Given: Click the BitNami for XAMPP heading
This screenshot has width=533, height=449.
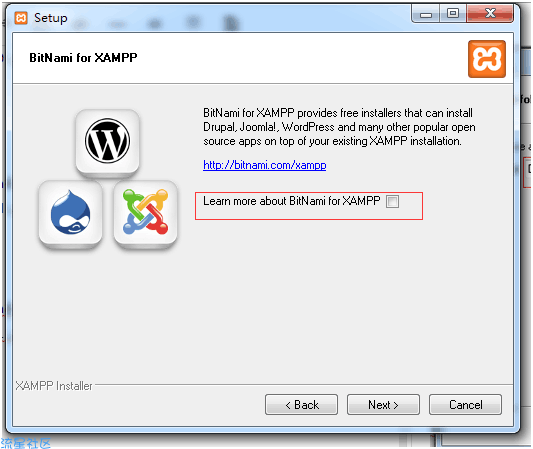Looking at the screenshot, I should coord(83,57).
